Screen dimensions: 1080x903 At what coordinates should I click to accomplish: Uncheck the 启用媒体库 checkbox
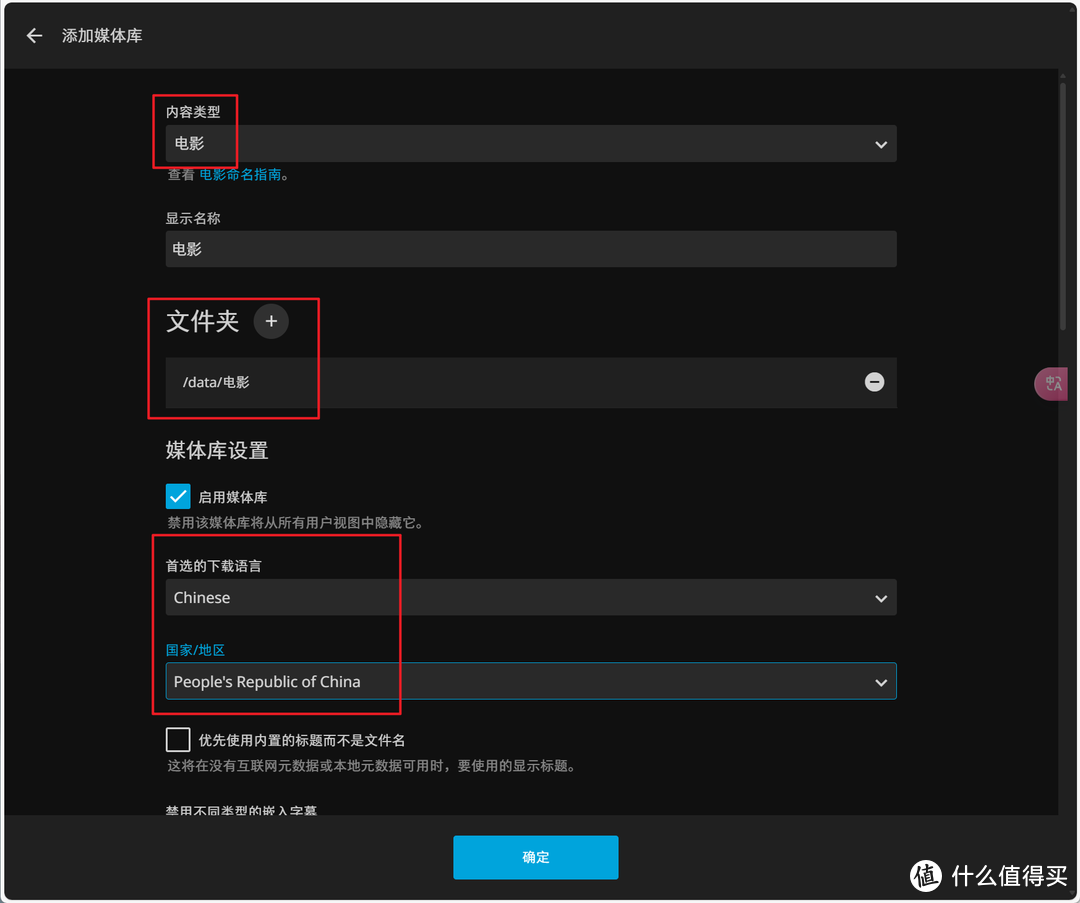pyautogui.click(x=178, y=496)
